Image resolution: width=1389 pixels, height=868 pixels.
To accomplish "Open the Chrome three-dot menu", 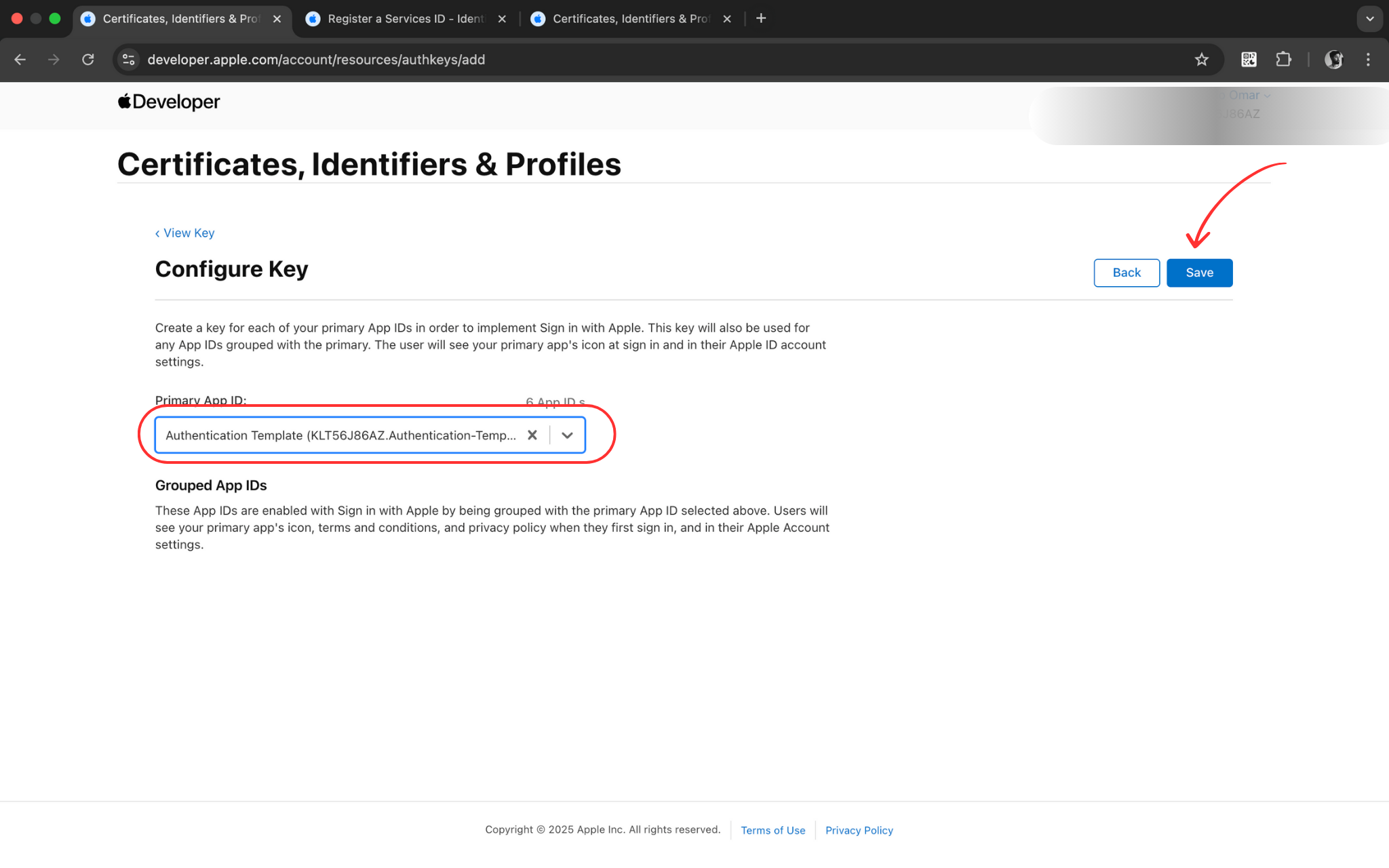I will tap(1367, 60).
